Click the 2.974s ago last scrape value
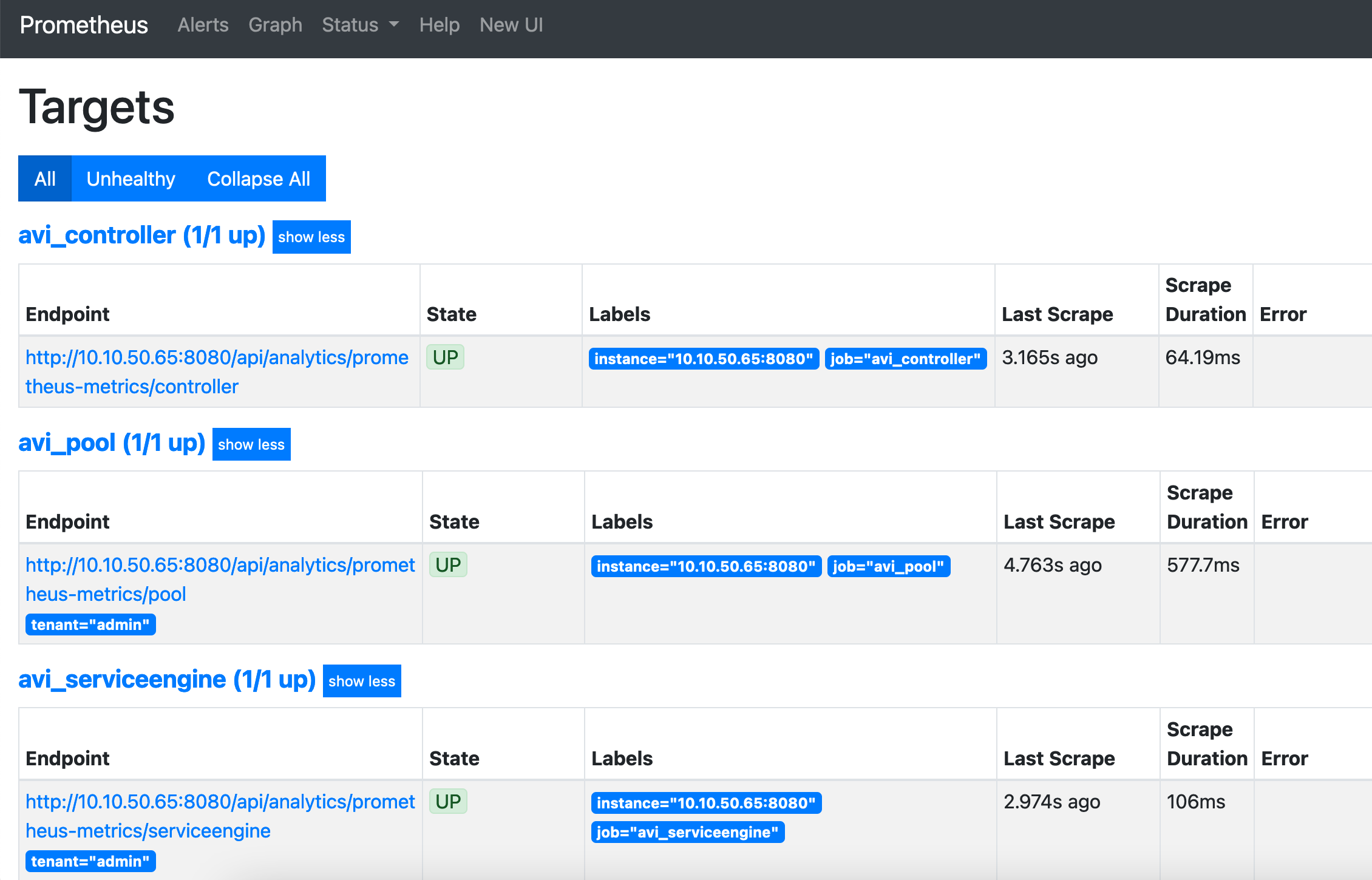The width and height of the screenshot is (1372, 880). (x=1051, y=802)
